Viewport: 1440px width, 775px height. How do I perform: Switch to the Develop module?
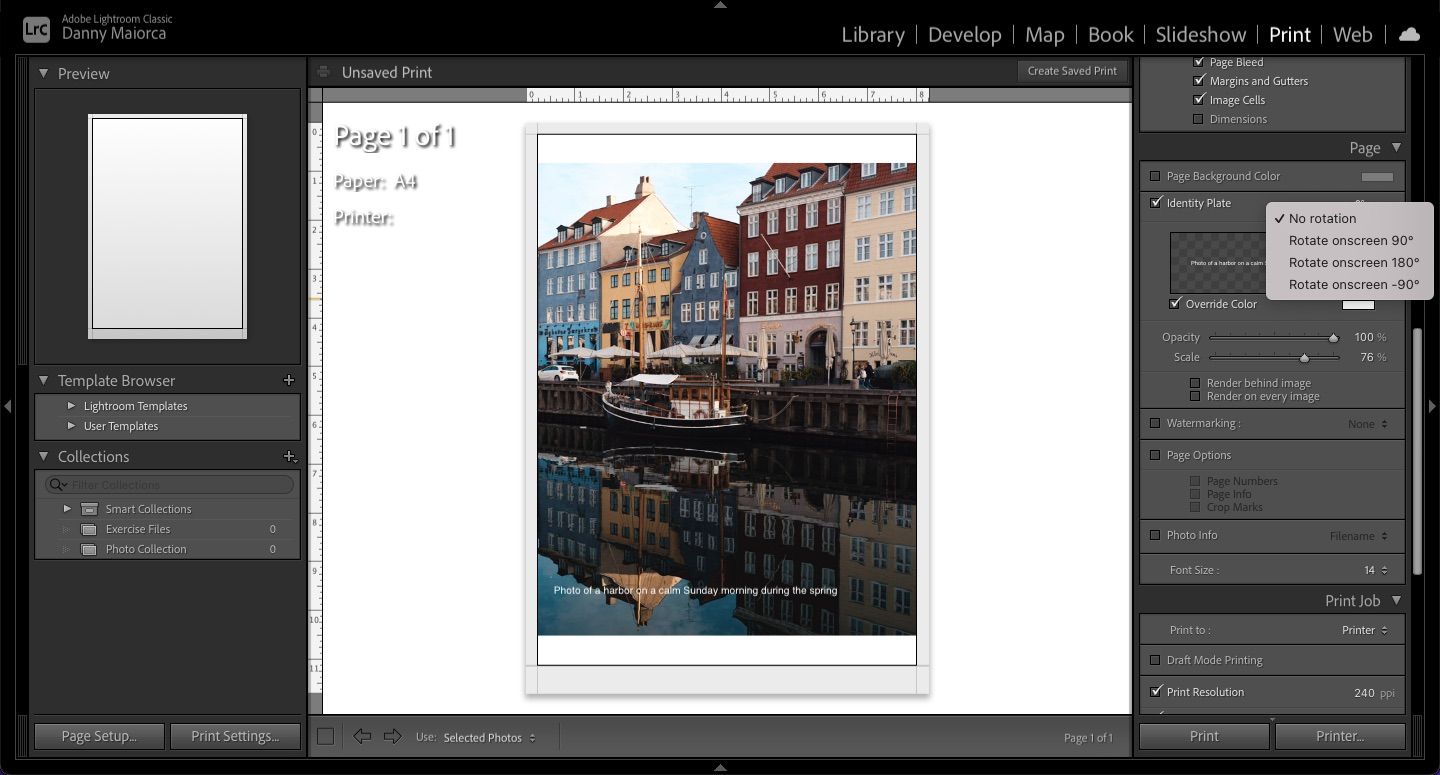(x=965, y=35)
